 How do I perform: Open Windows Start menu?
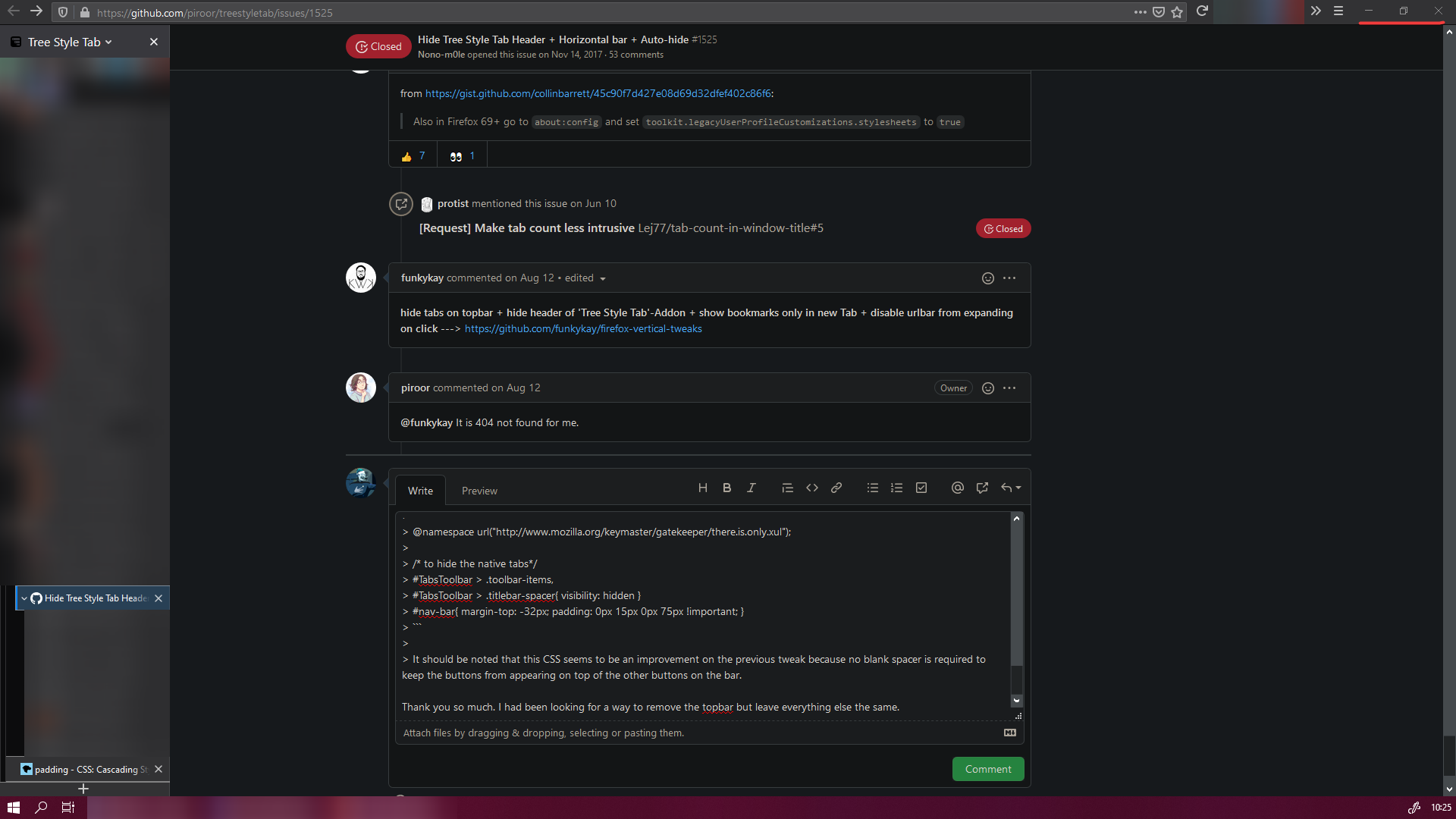click(x=13, y=808)
